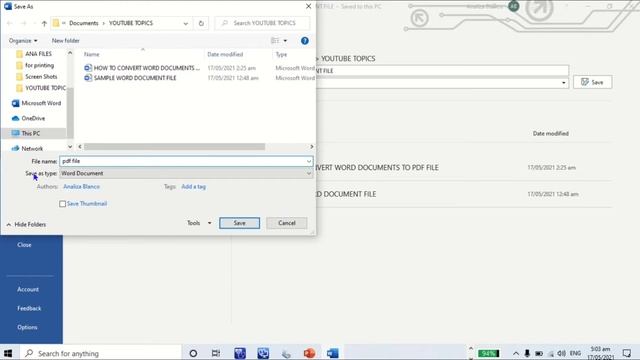Open OneDrive in navigation pane
Image resolution: width=640 pixels, height=360 pixels.
coord(28,118)
